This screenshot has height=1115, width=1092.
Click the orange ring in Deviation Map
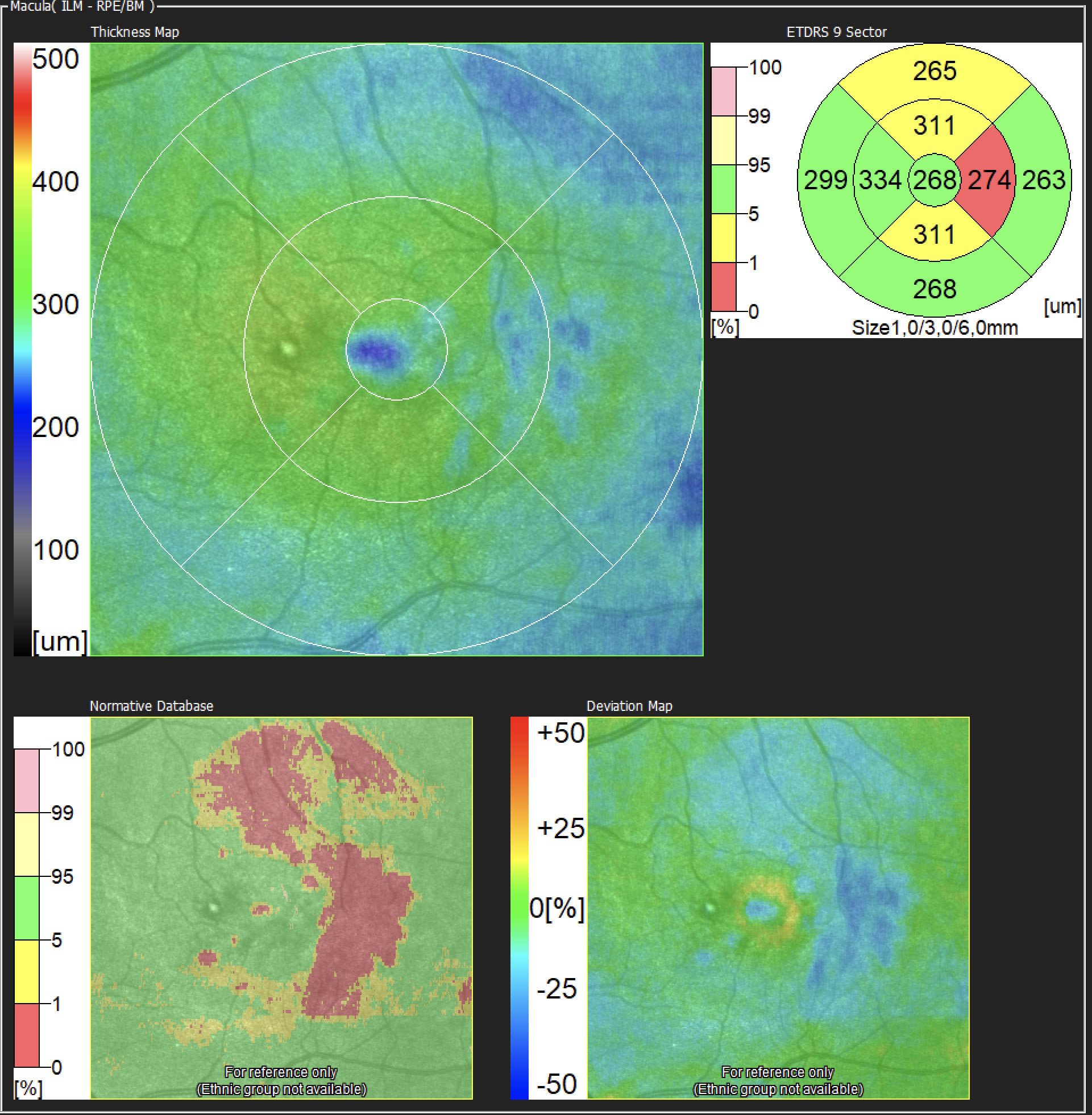pos(767,910)
